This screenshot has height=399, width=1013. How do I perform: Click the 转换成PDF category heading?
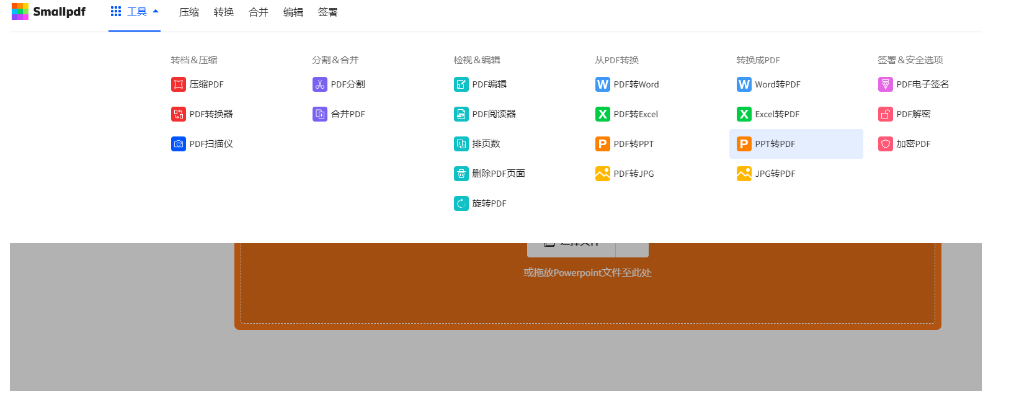point(758,60)
